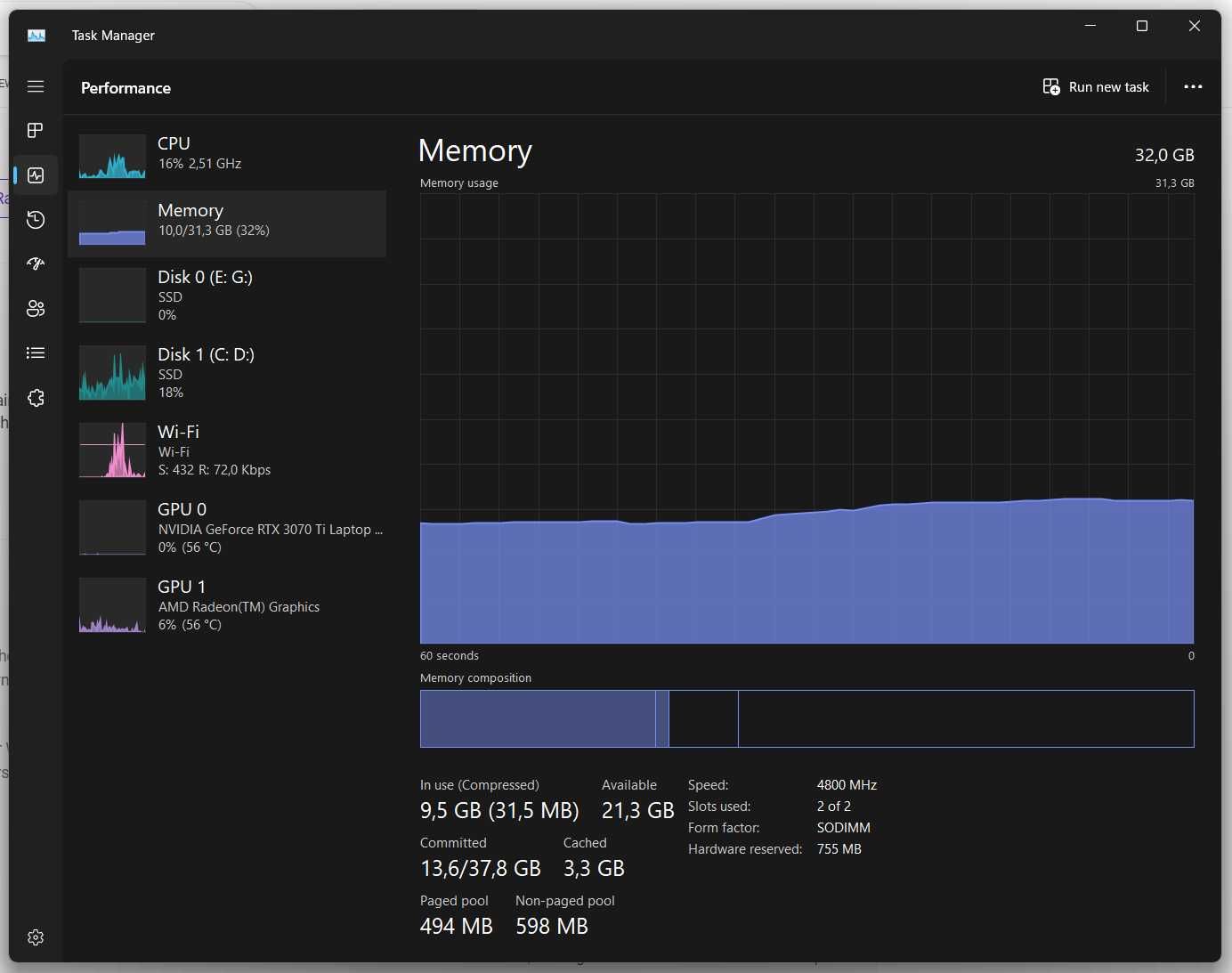Click the Memory usage graph area
Image resolution: width=1232 pixels, height=973 pixels.
[x=806, y=418]
